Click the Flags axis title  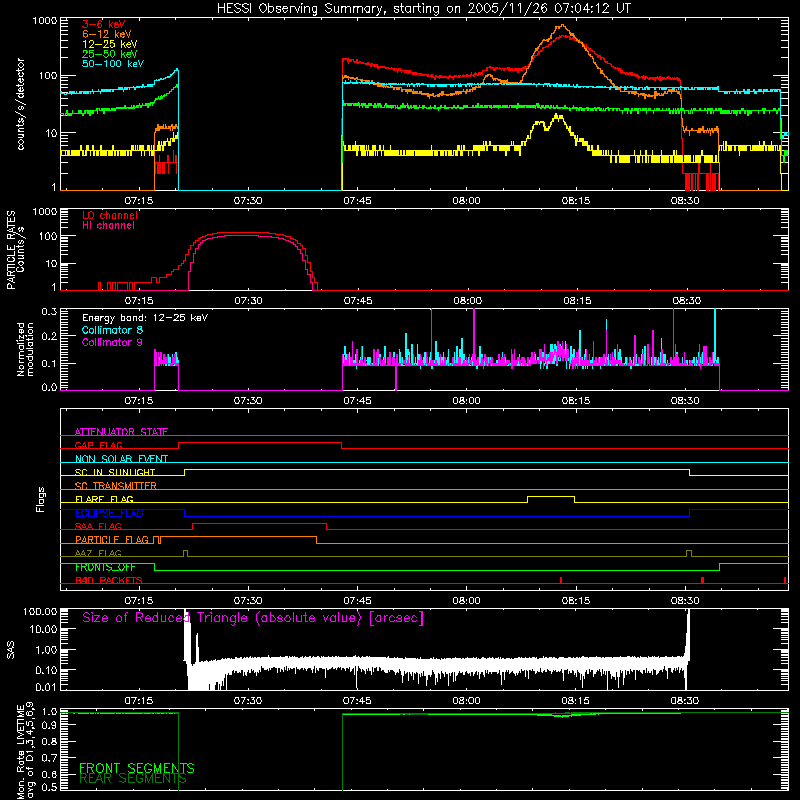pyautogui.click(x=41, y=499)
